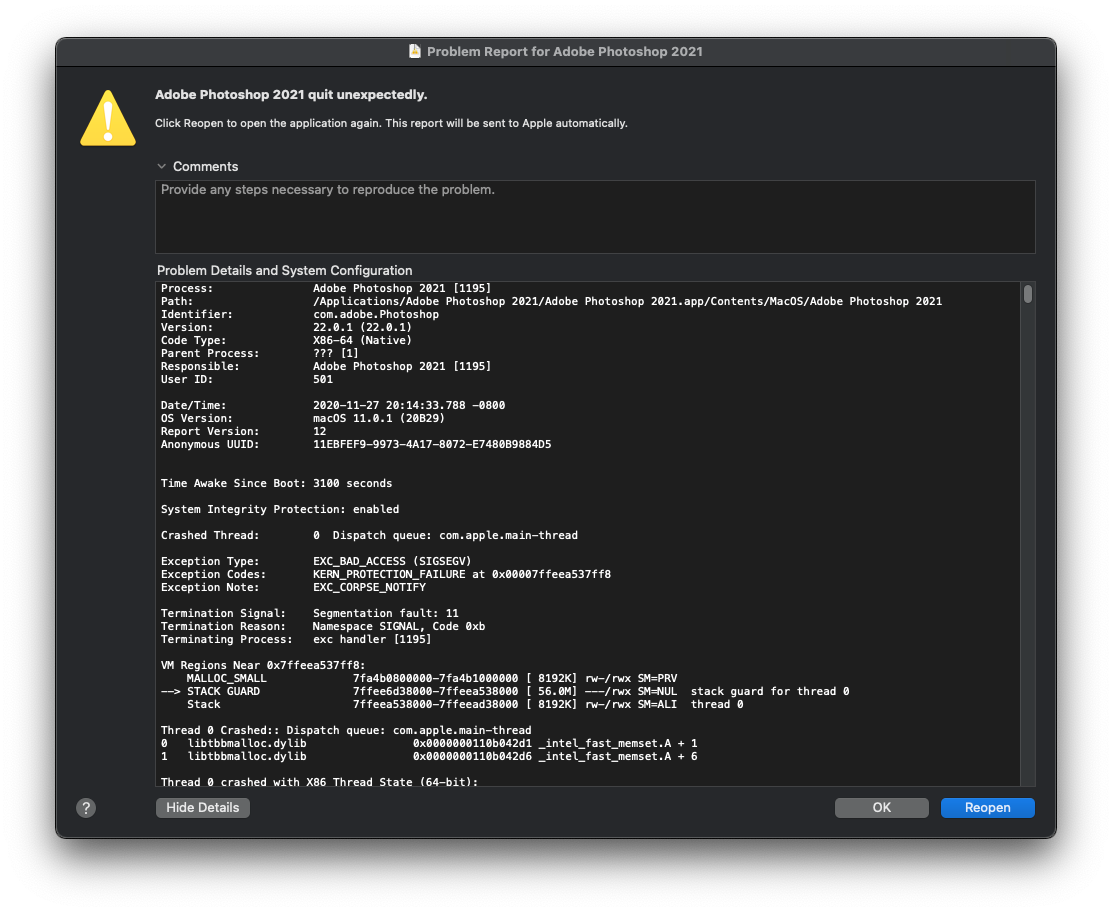Click the OK button
1112x912 pixels.
pos(882,808)
